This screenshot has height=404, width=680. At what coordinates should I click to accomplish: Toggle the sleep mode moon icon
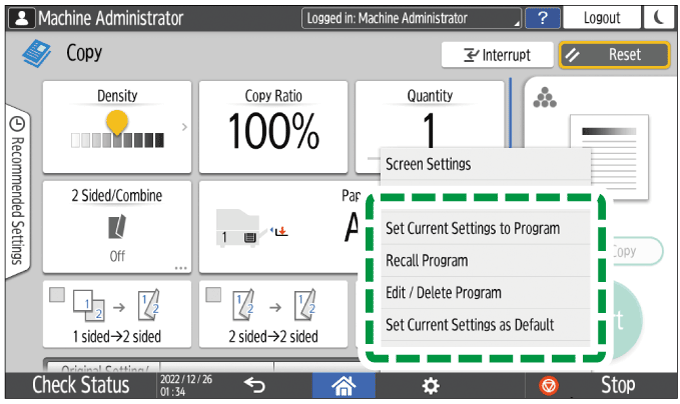coord(658,18)
